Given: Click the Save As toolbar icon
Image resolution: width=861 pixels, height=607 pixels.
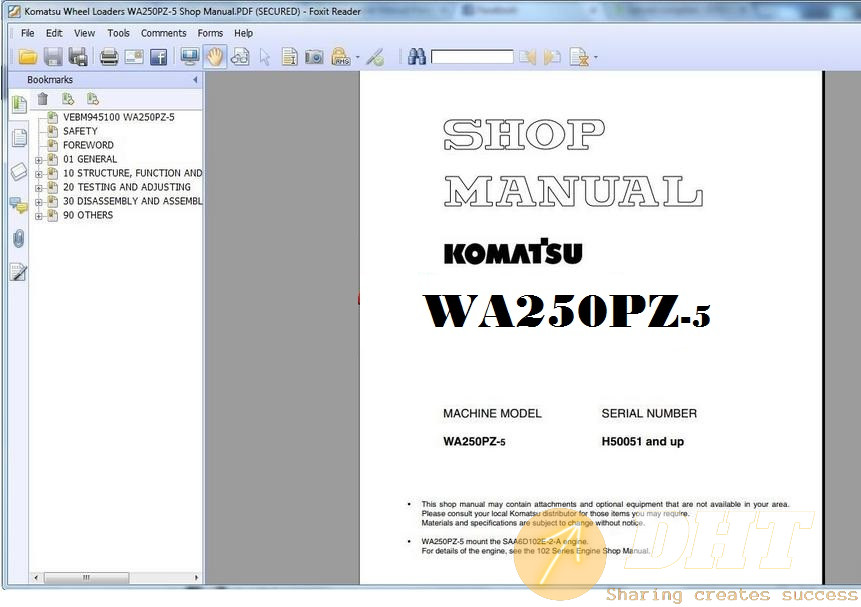Looking at the screenshot, I should 78,57.
